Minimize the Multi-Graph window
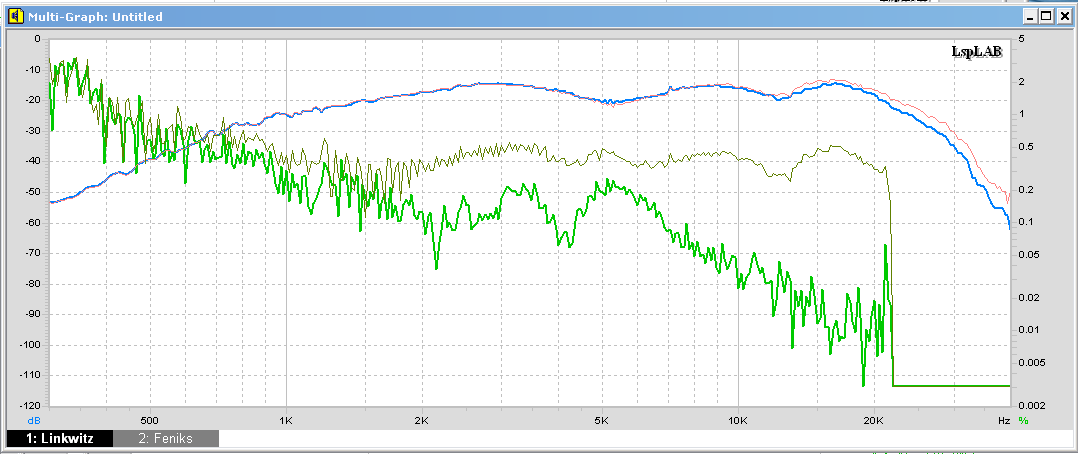 click(1031, 17)
